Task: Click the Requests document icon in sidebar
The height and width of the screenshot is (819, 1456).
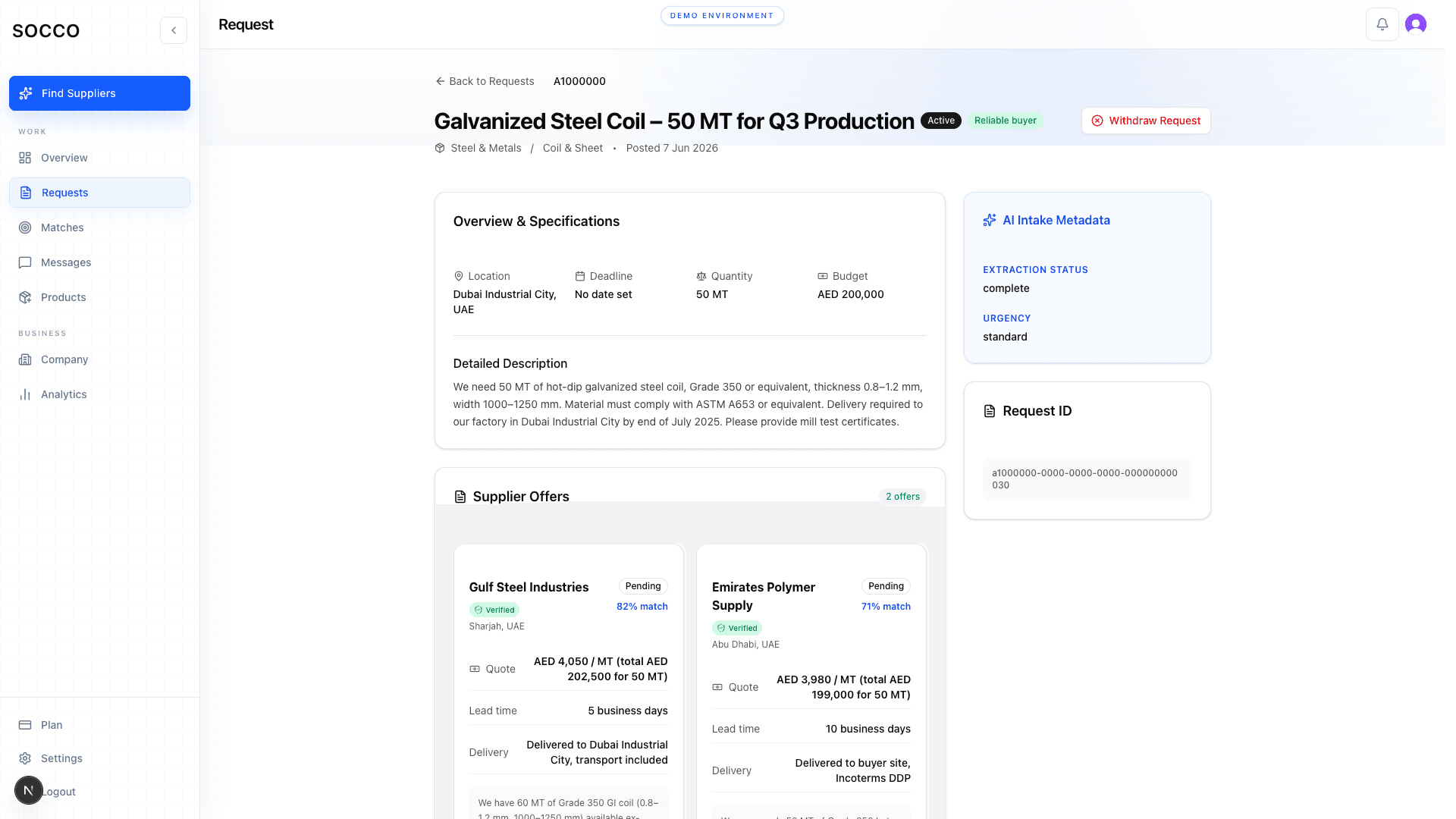Action: coord(26,193)
